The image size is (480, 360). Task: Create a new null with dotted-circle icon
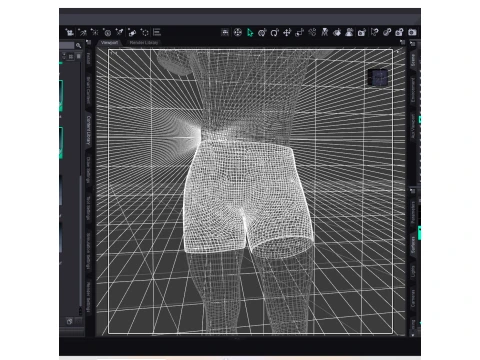point(144,32)
